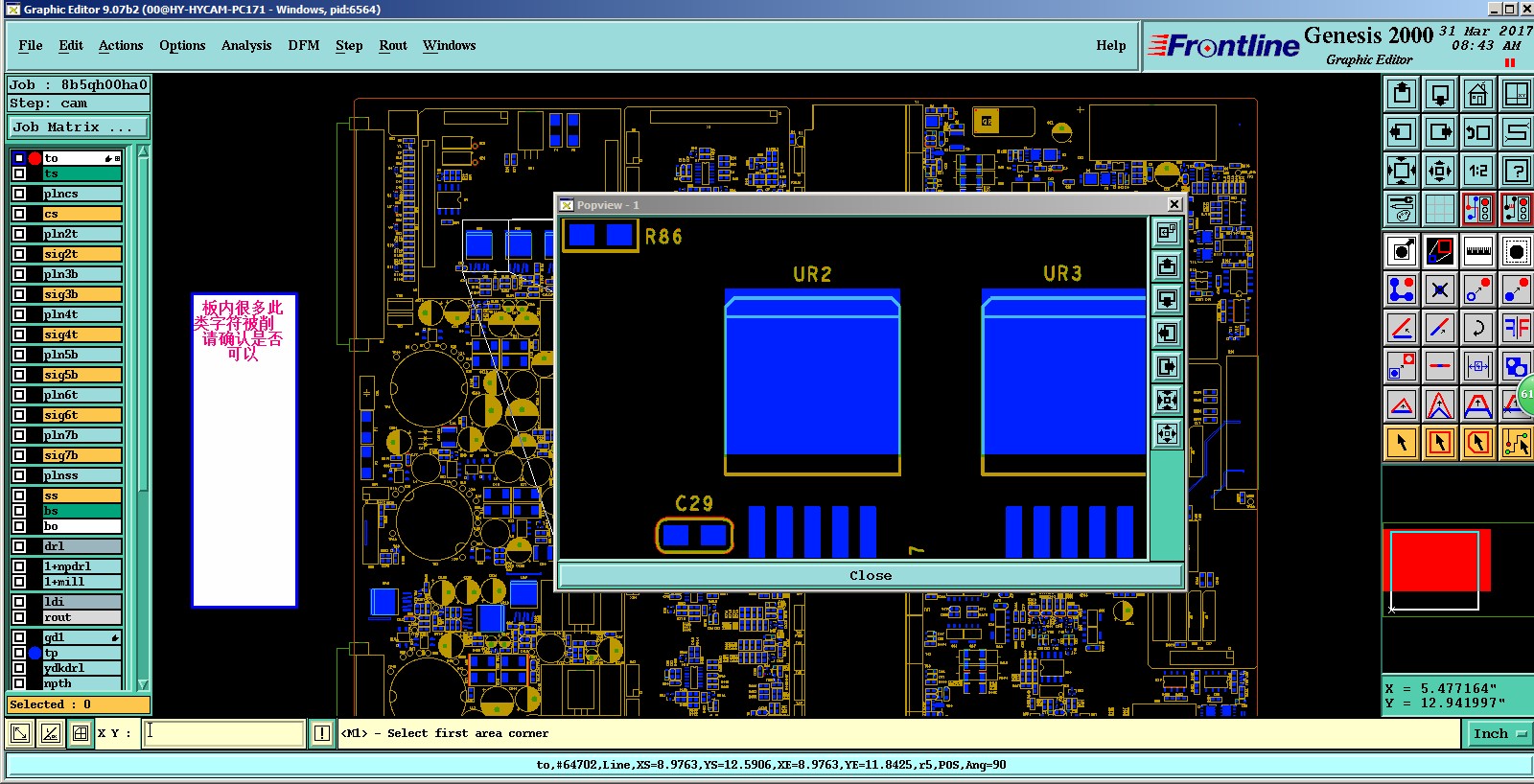Screen dimensions: 1534x784
Task: Select the connected blue-red nodes icon
Action: (1401, 289)
